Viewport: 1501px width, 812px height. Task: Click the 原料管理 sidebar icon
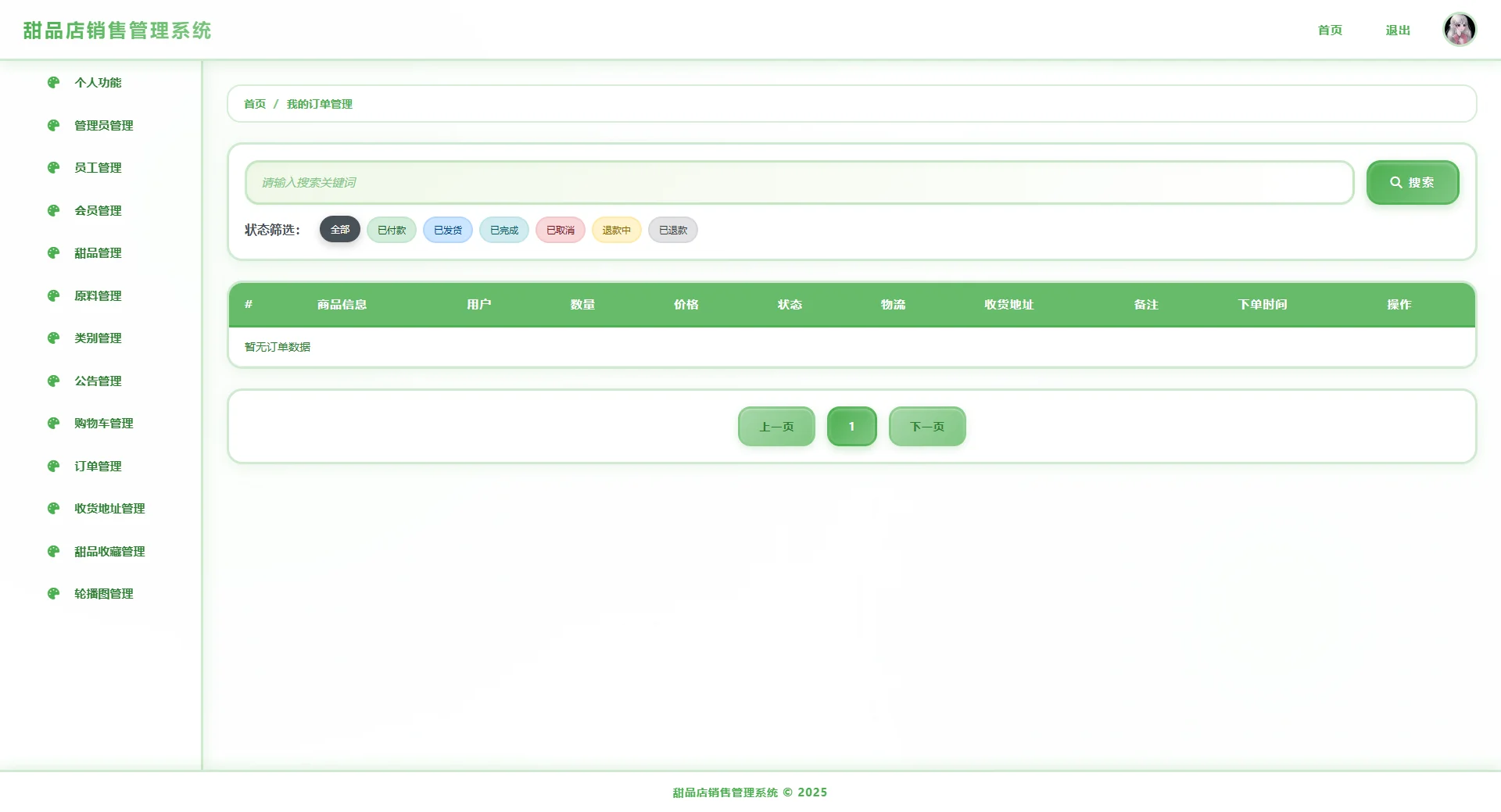pos(53,295)
